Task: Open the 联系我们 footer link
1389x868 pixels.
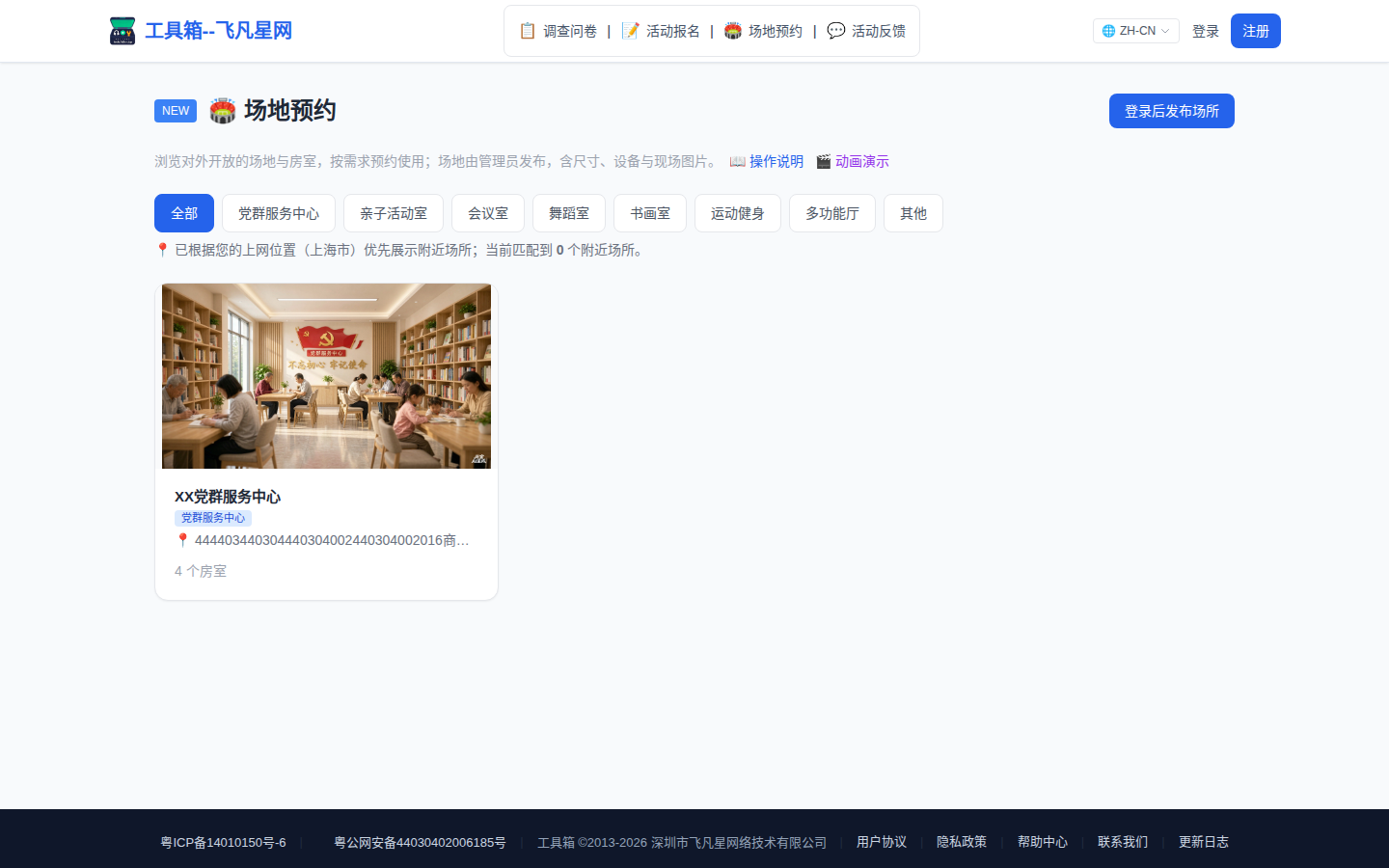Action: (1123, 842)
